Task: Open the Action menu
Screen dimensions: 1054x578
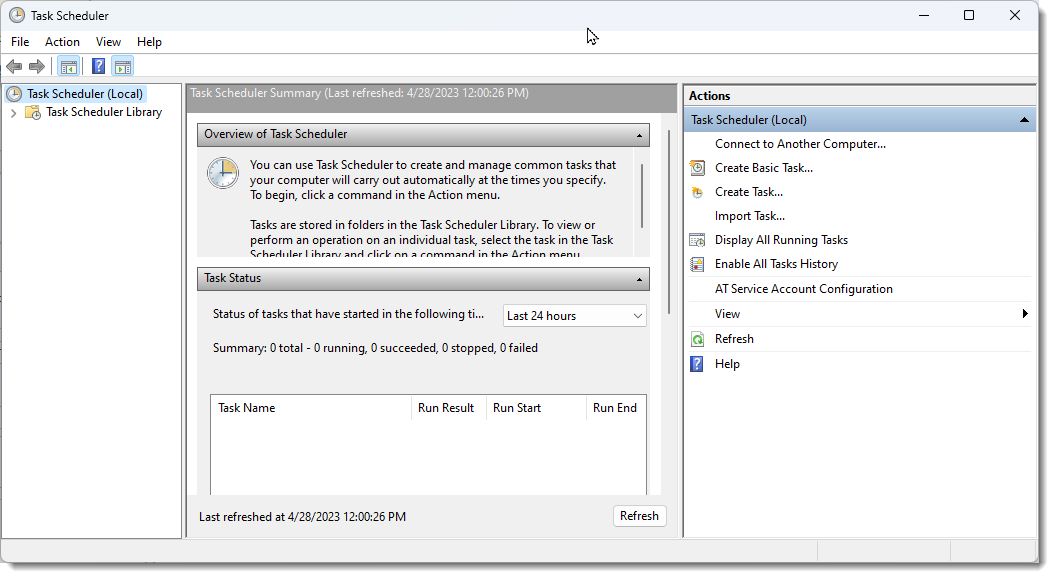Action: [62, 42]
